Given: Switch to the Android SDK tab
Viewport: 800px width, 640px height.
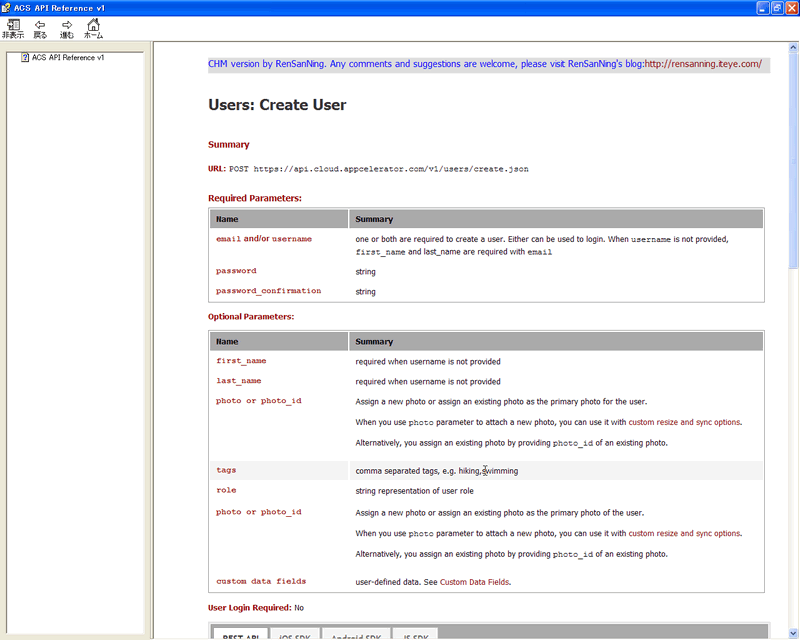Looking at the screenshot, I should (x=356, y=634).
